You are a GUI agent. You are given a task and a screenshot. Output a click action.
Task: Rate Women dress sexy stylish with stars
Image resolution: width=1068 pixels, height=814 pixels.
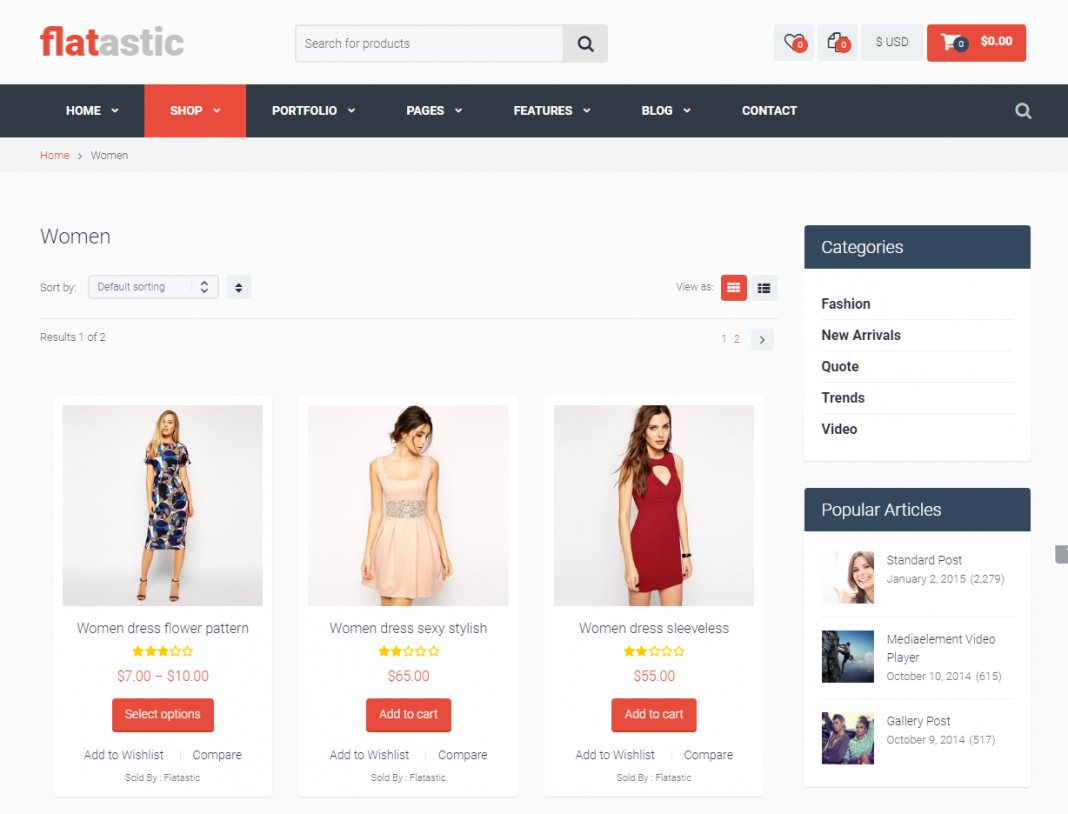point(408,650)
